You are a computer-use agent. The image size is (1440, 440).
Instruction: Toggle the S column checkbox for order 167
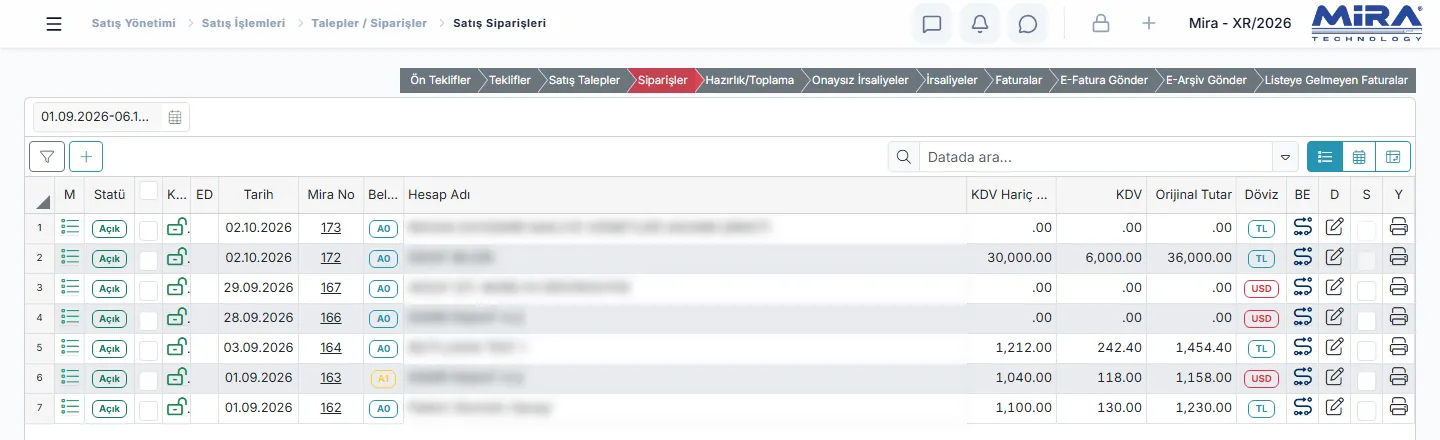[1366, 291]
